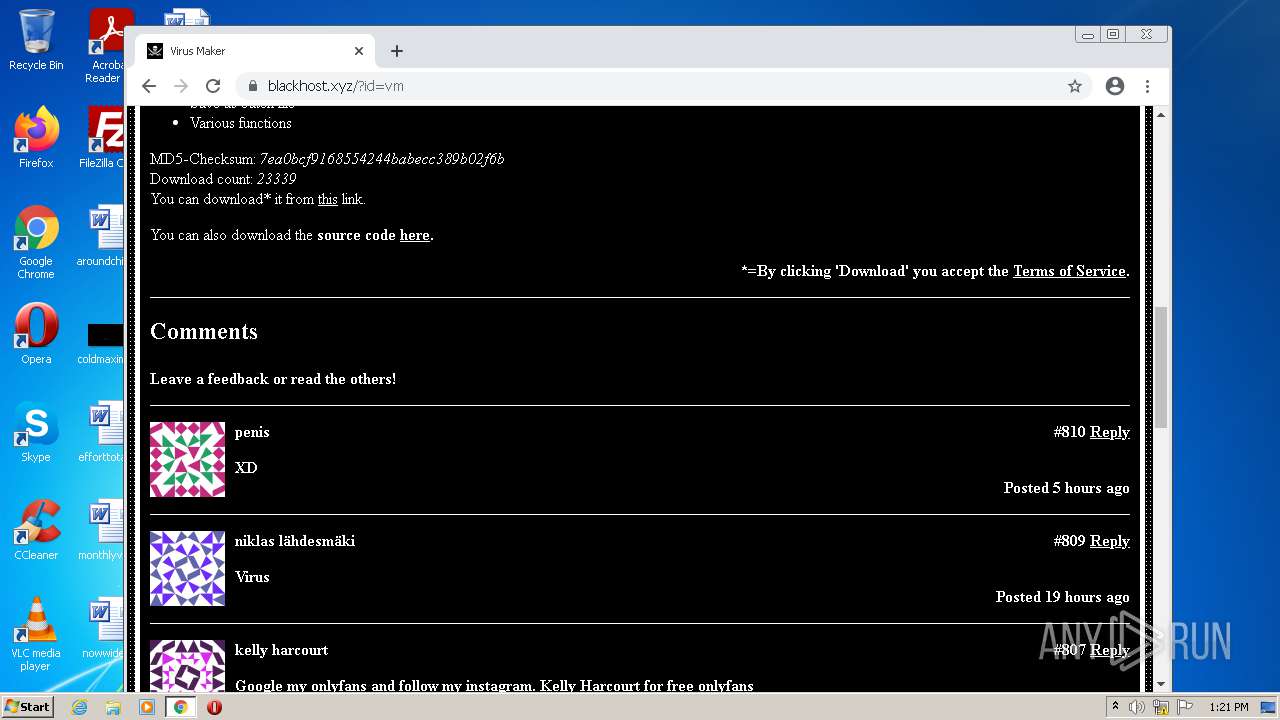This screenshot has width=1280, height=720.
Task: Bookmark this page with the star
Action: pos(1075,86)
